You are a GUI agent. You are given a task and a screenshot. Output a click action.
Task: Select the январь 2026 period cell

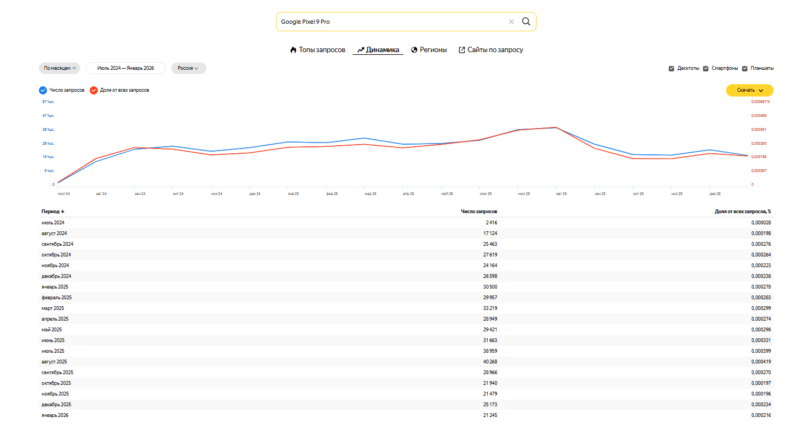[x=55, y=416]
